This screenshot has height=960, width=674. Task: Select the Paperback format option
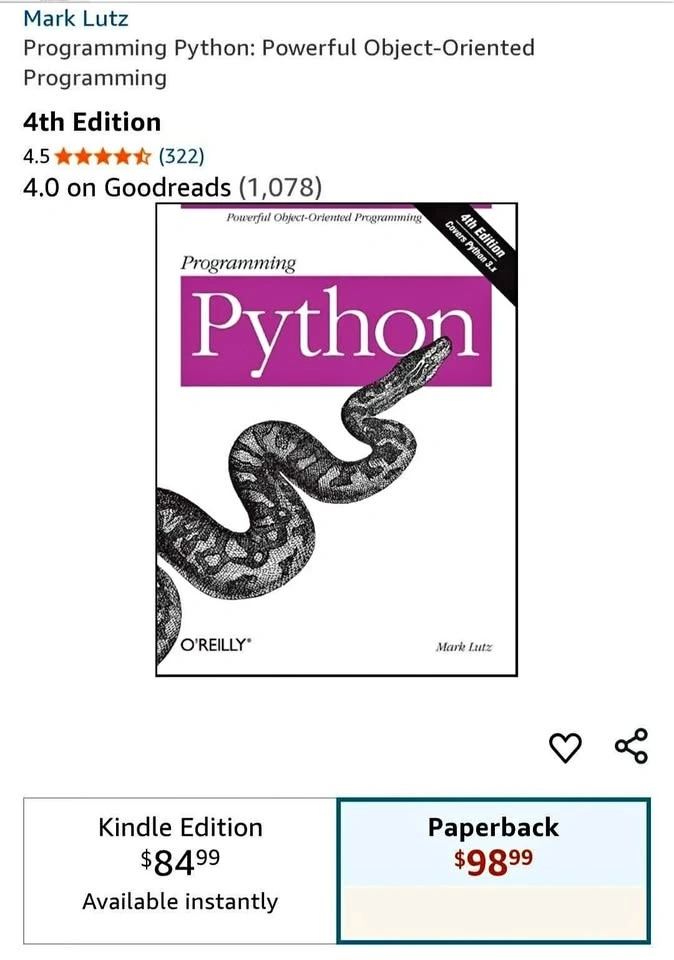[x=493, y=871]
